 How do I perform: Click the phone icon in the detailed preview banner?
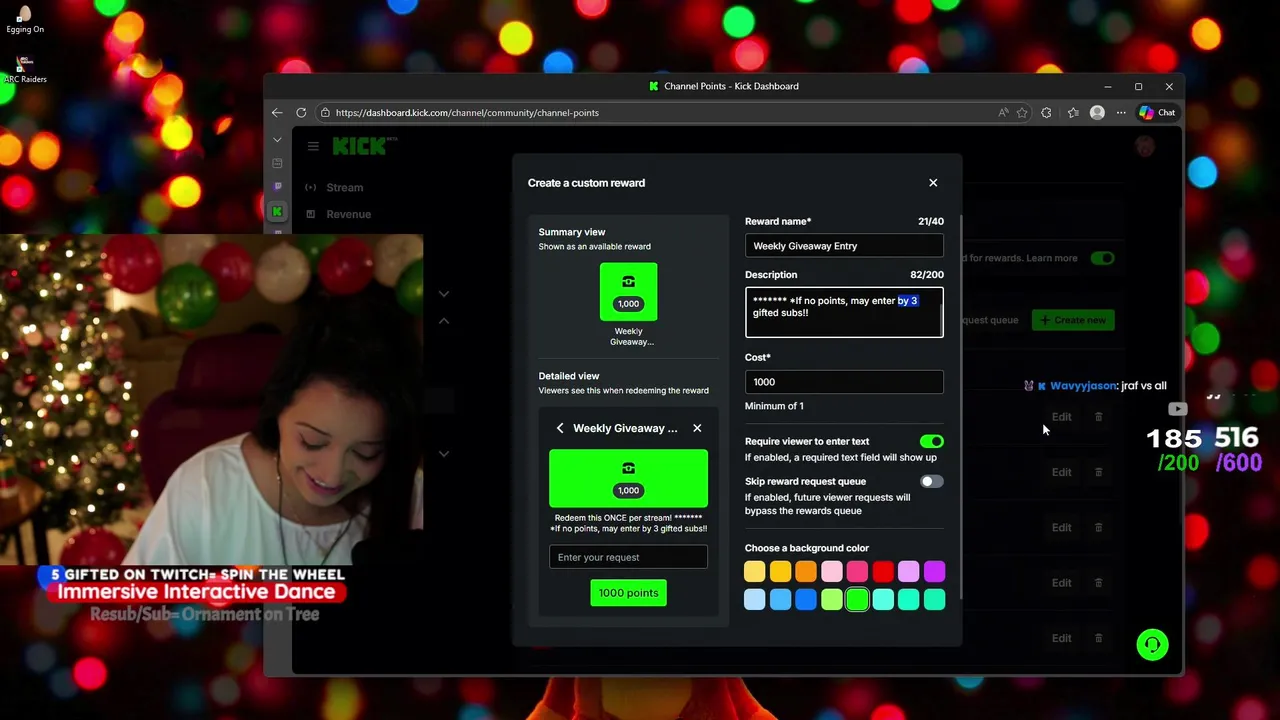(x=628, y=468)
